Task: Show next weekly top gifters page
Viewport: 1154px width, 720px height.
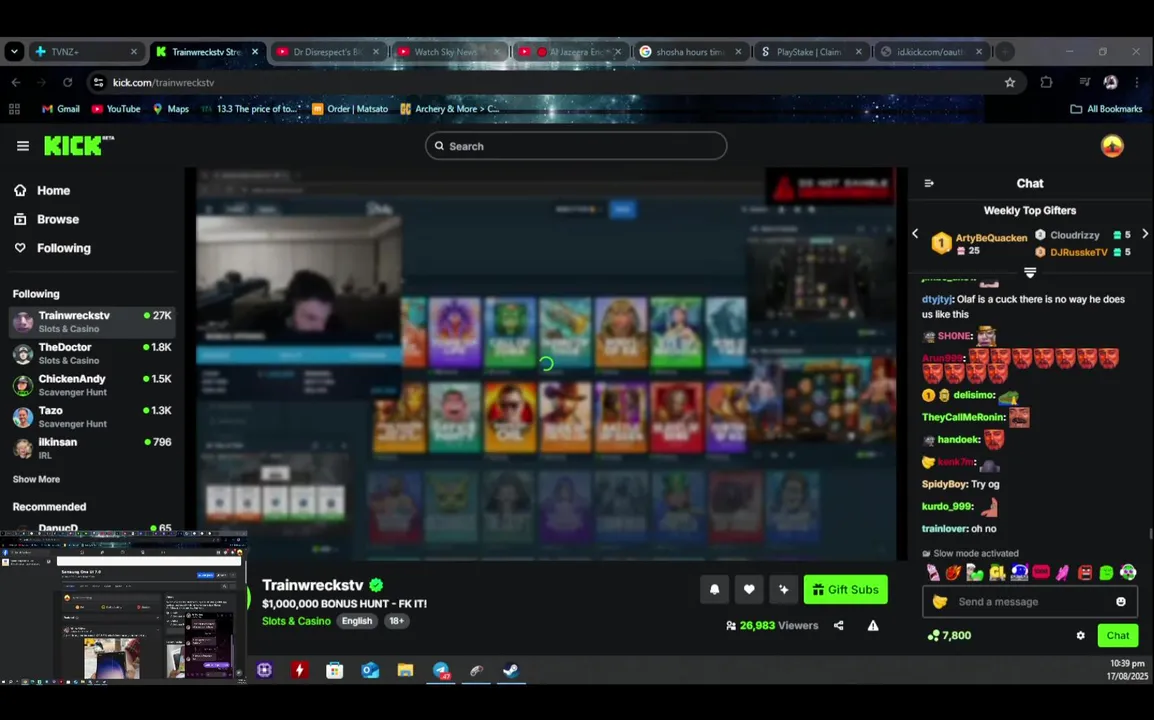Action: (1144, 233)
